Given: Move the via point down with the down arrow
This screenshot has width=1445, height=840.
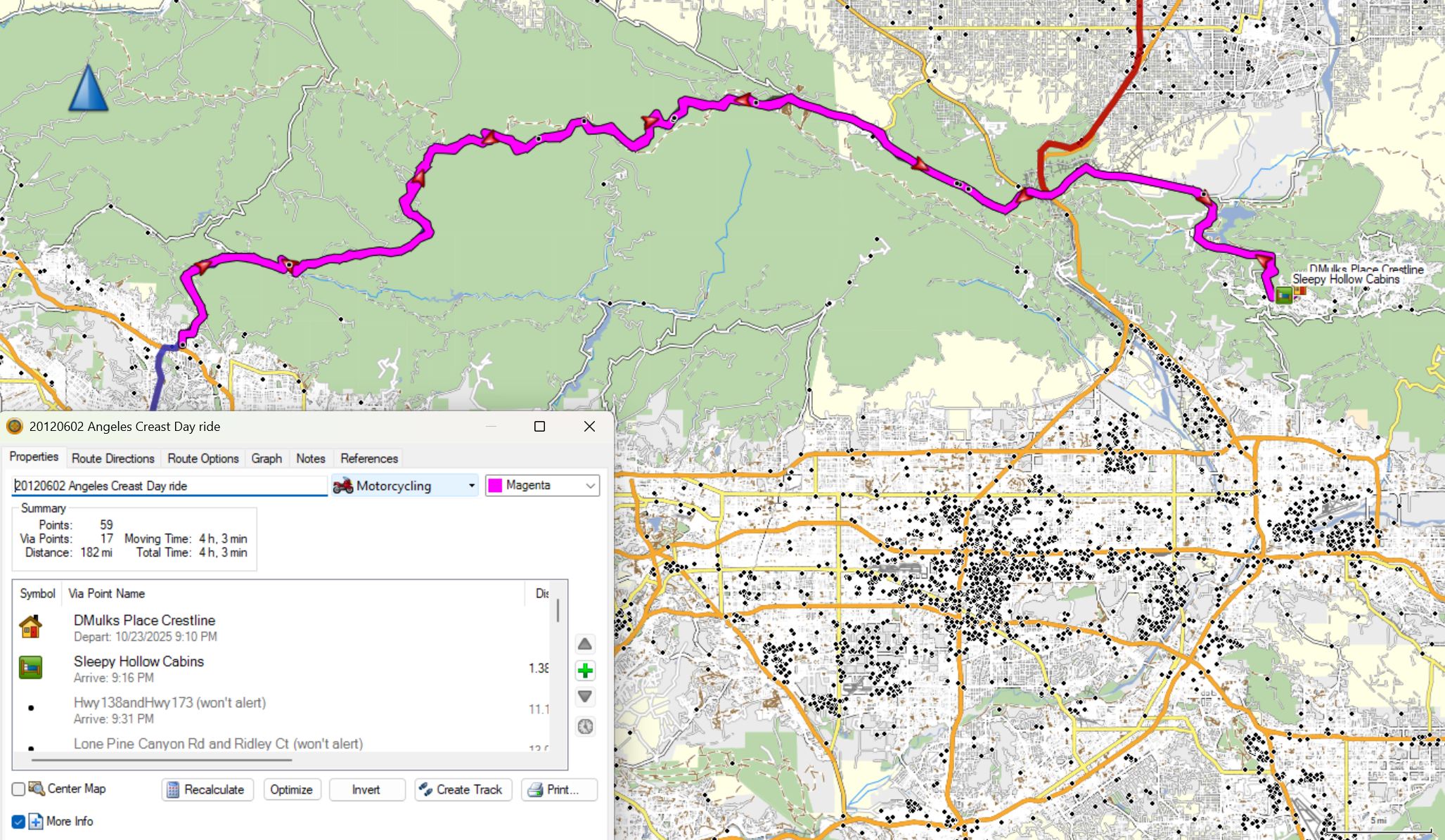Looking at the screenshot, I should tap(585, 697).
